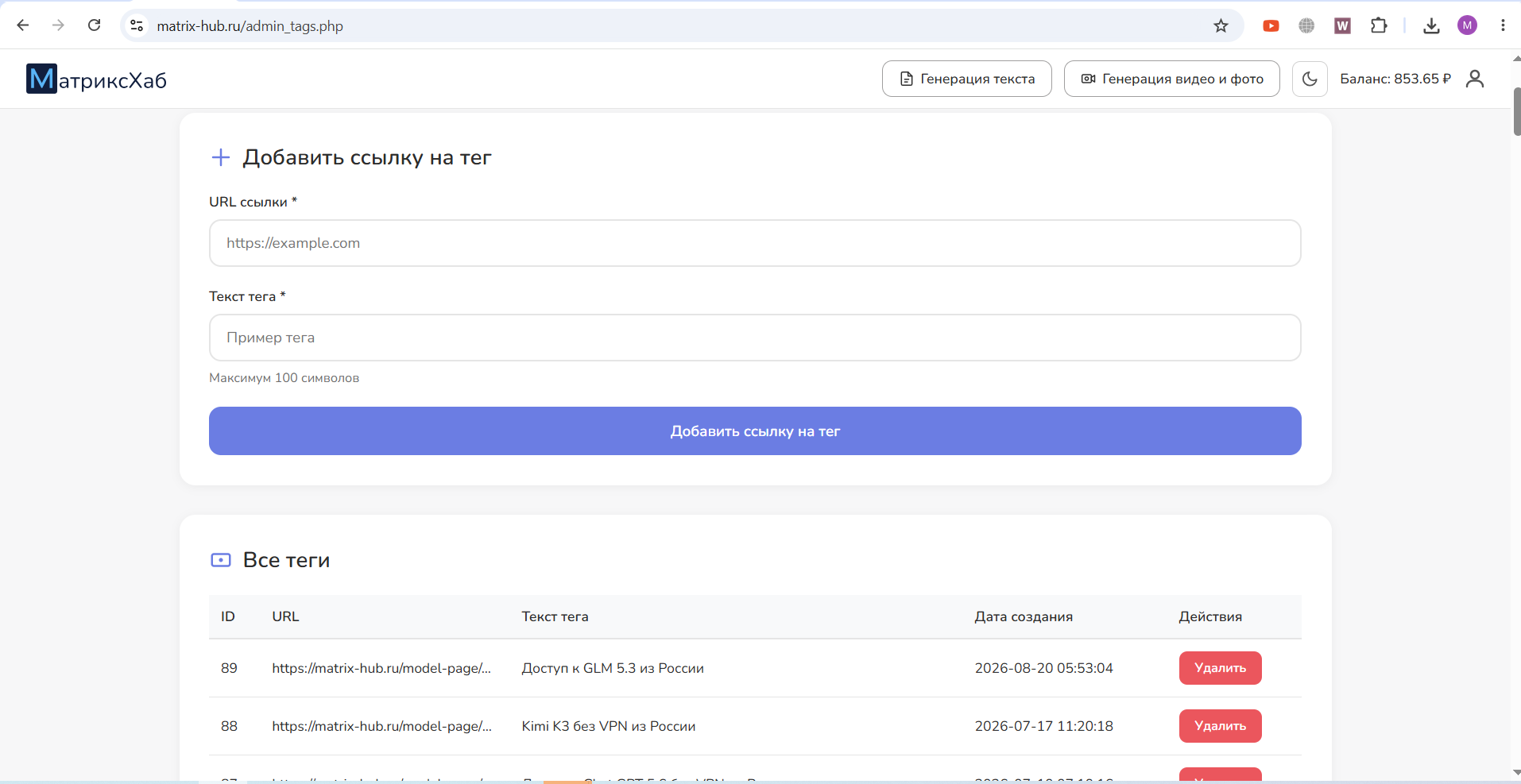Open the Chrome profile avatar
The image size is (1521, 784).
coord(1467,25)
